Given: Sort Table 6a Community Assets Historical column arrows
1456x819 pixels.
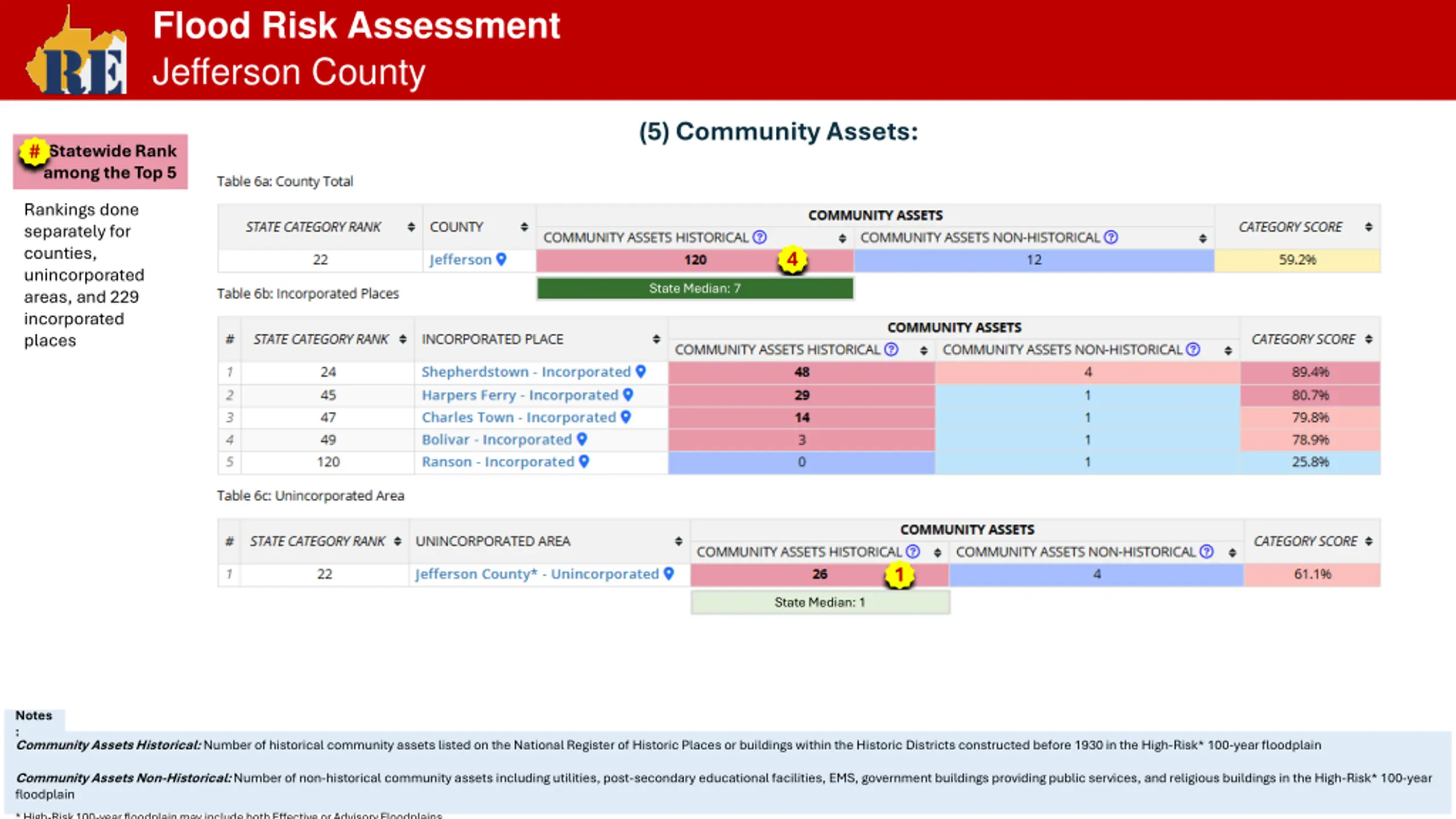Looking at the screenshot, I should 842,238.
